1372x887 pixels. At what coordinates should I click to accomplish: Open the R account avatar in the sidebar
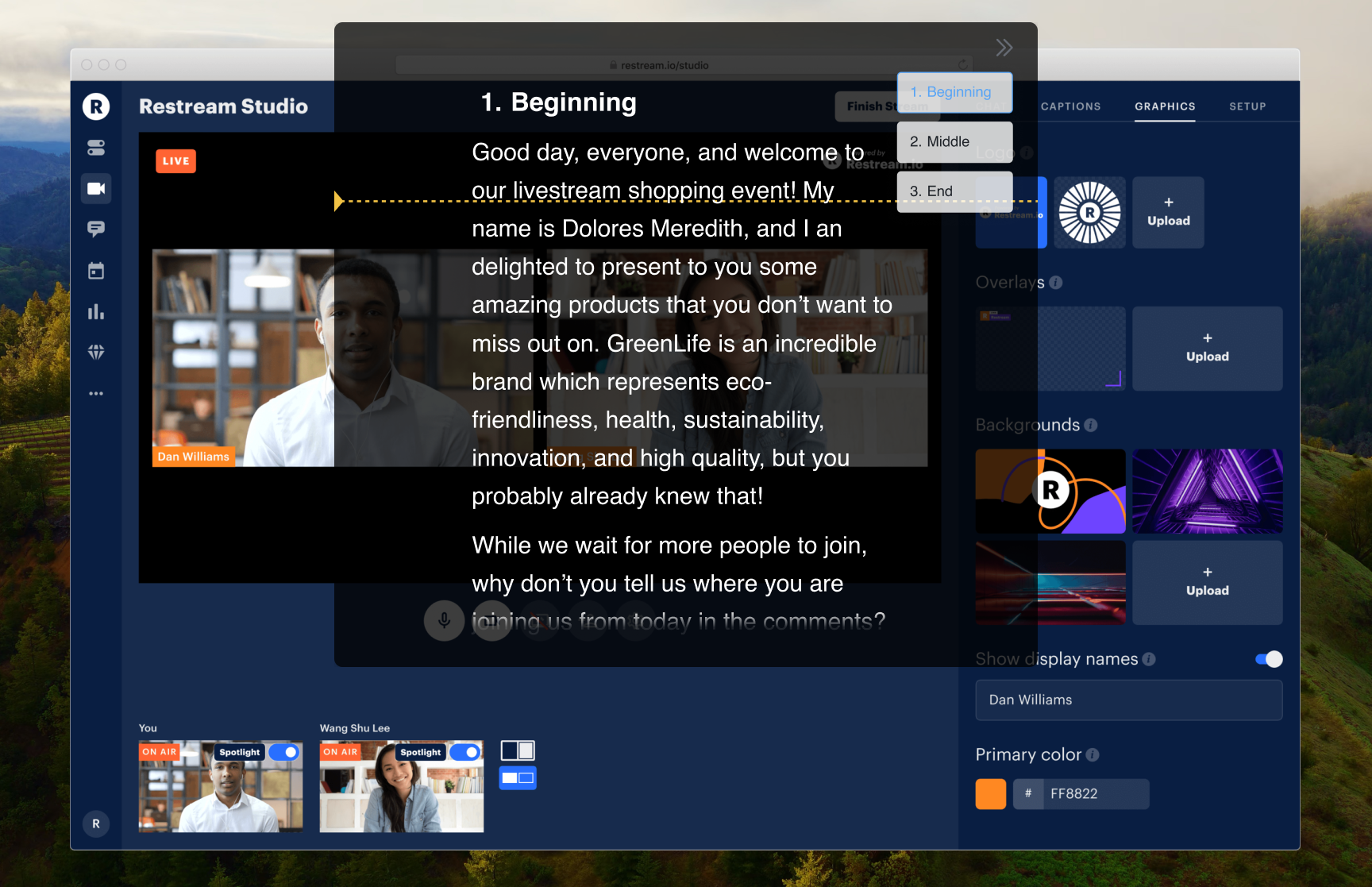(96, 823)
